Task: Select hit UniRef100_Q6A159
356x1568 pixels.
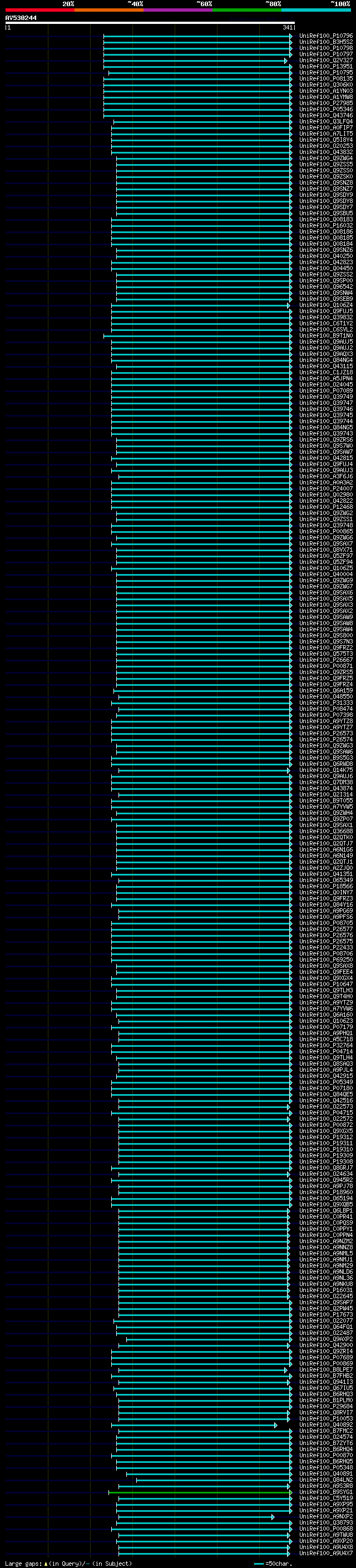Action: click(326, 690)
